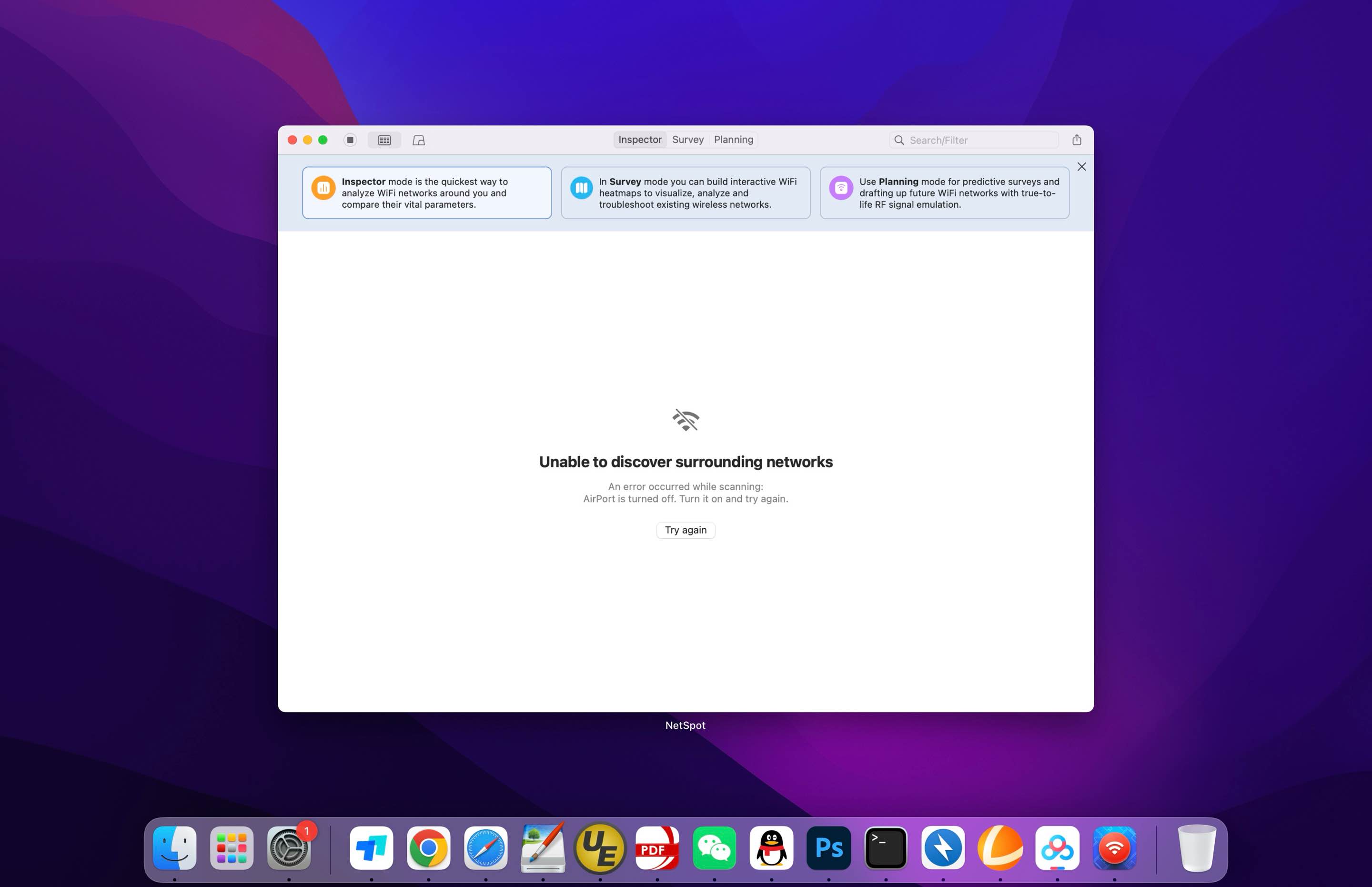Open System Preferences showing the notification badge
Image resolution: width=1372 pixels, height=887 pixels.
coord(288,848)
